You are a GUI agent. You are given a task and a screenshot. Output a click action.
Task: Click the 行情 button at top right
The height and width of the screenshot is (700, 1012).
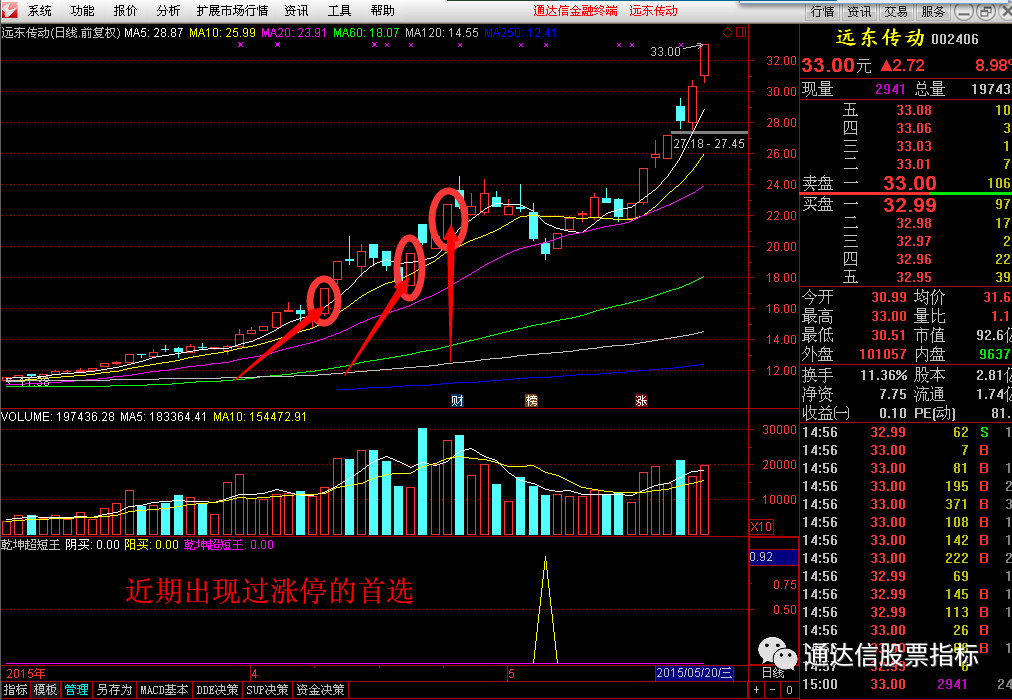(x=822, y=12)
